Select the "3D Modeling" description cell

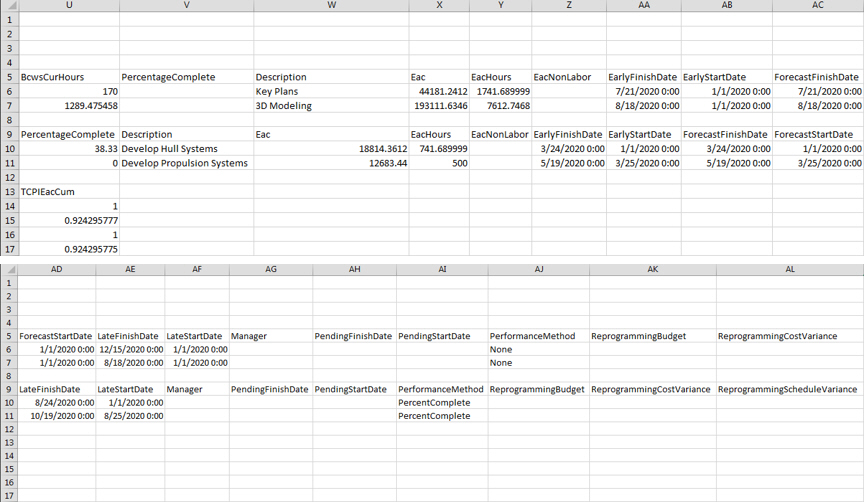284,106
